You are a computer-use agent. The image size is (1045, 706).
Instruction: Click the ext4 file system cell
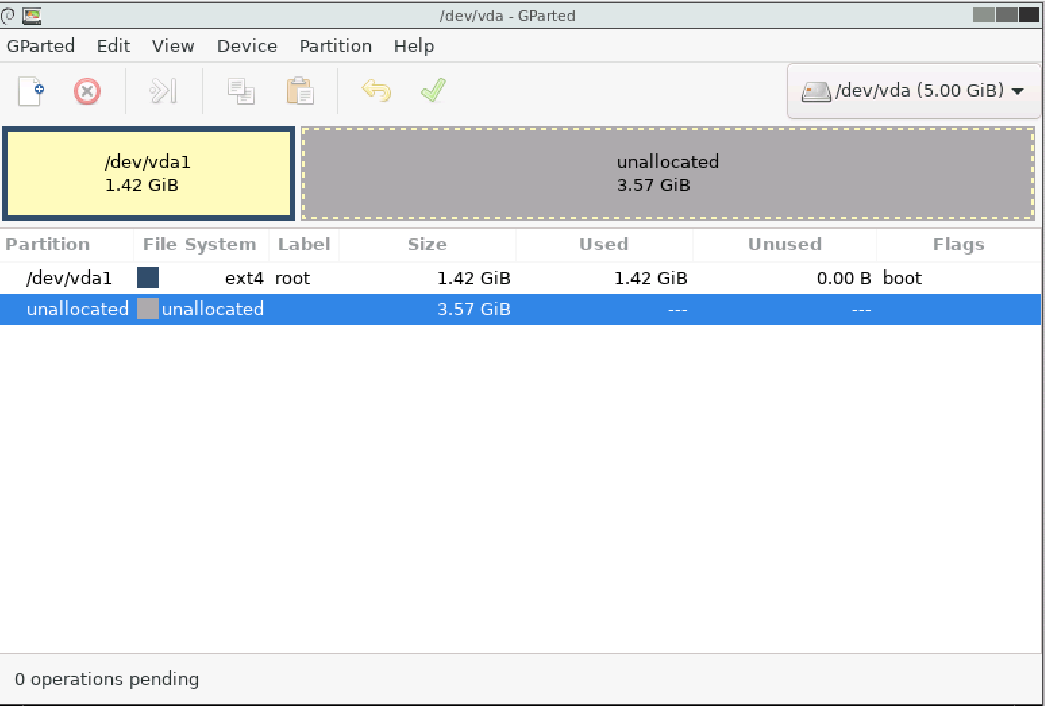click(244, 278)
